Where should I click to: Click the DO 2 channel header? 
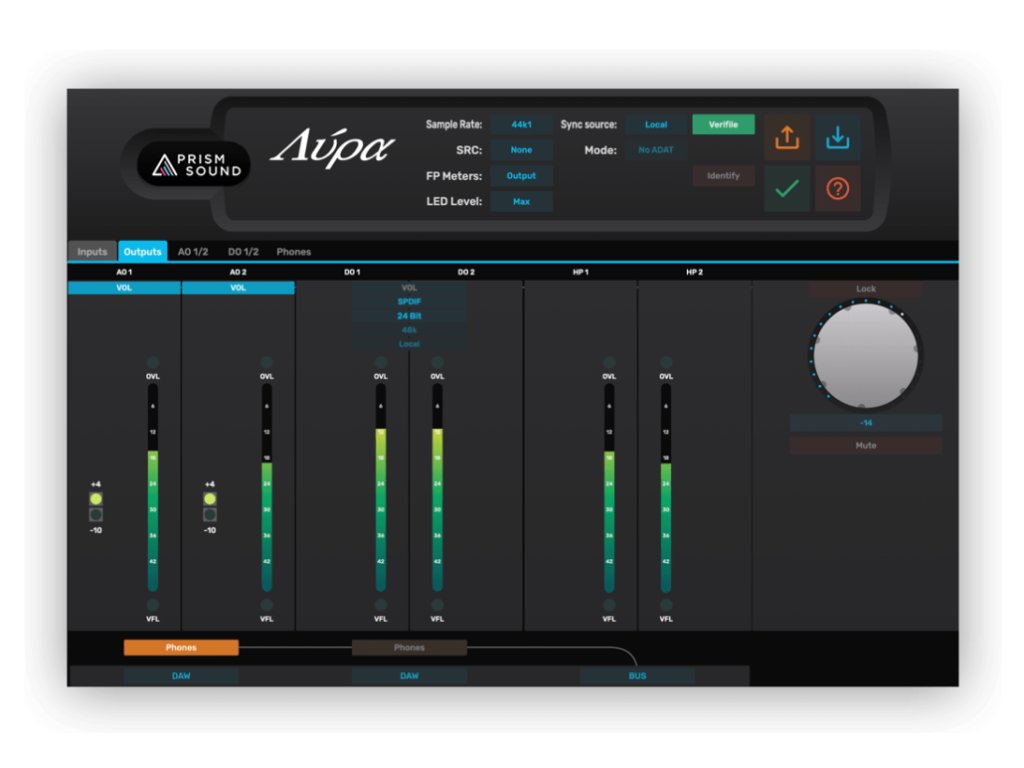466,272
